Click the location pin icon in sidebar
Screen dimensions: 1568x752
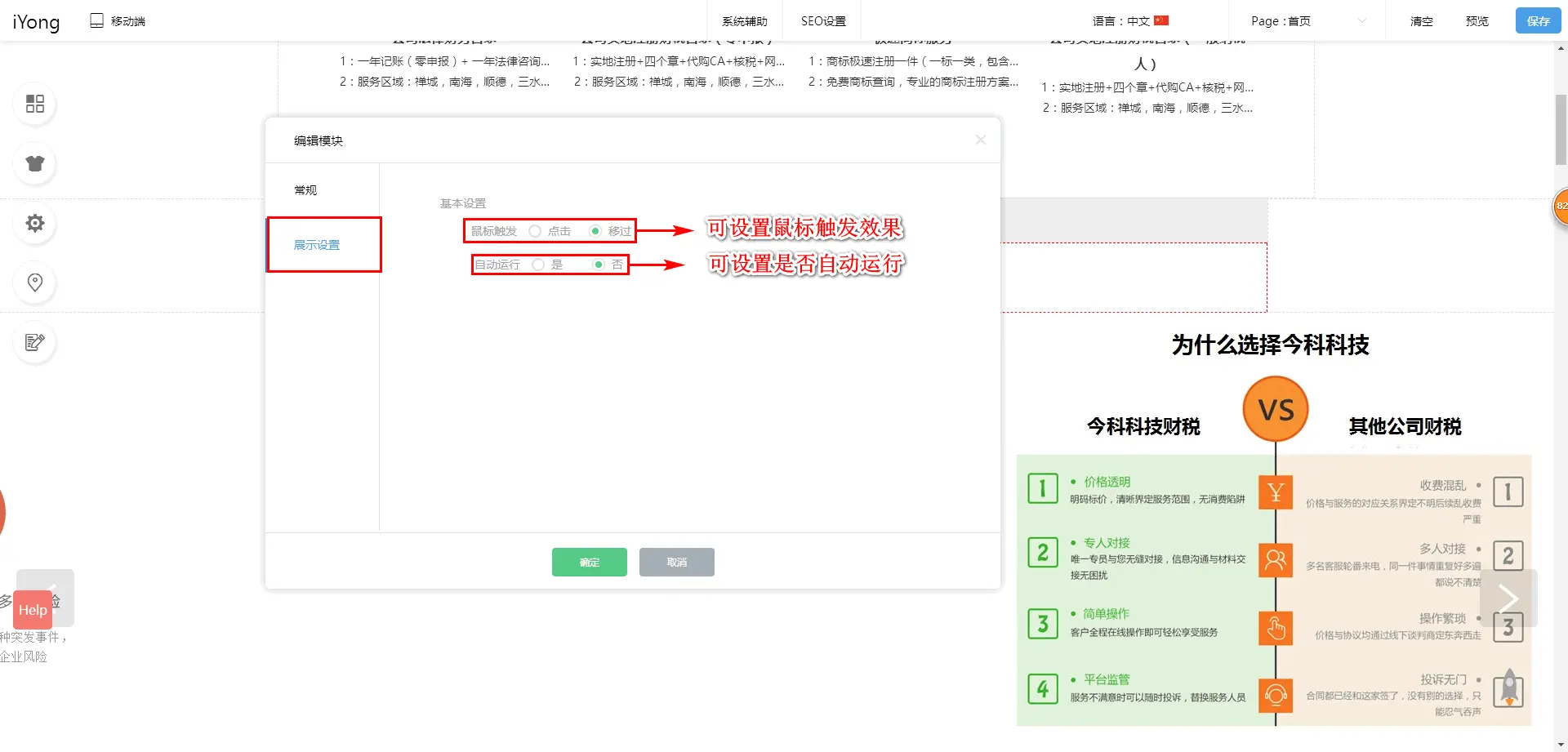coord(35,283)
